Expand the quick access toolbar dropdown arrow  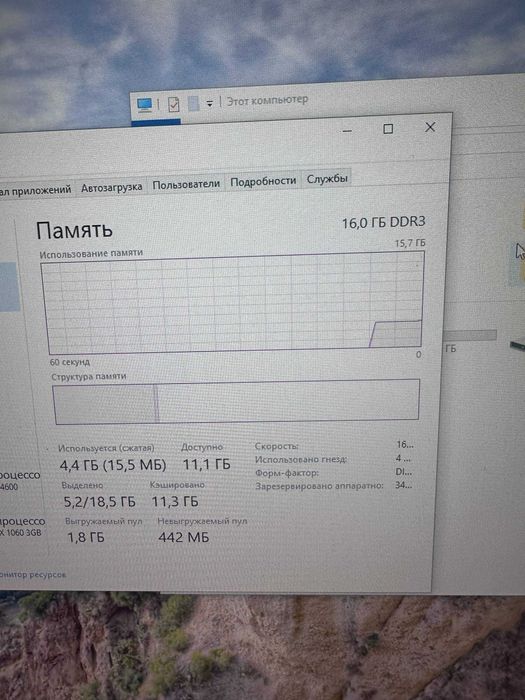(x=209, y=103)
